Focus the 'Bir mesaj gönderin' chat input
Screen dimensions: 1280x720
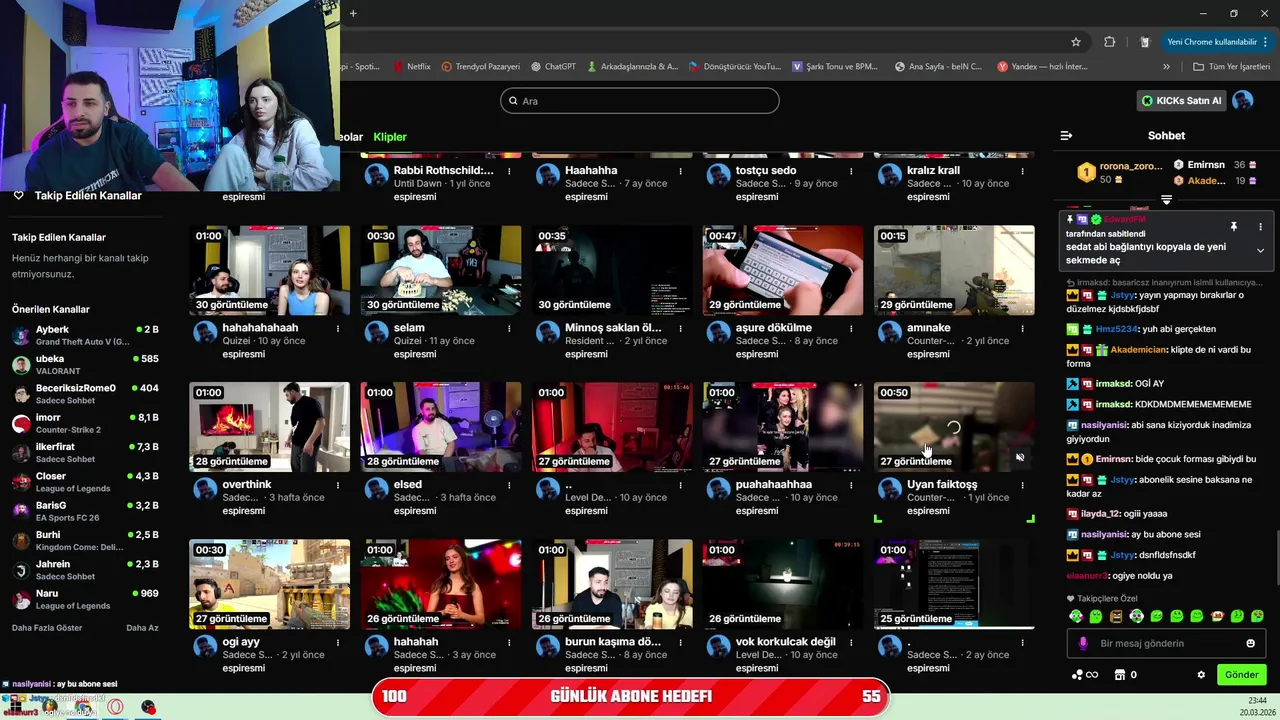(x=1167, y=643)
